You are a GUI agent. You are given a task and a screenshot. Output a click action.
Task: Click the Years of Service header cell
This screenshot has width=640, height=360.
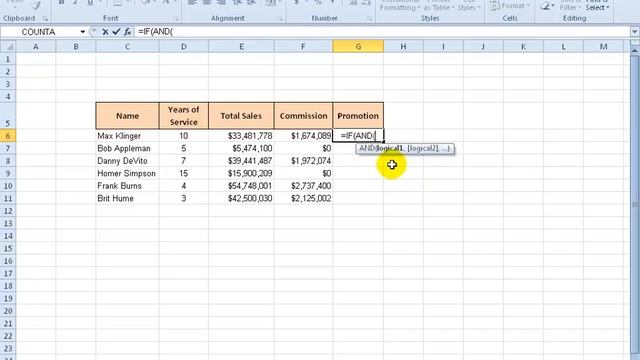point(184,116)
